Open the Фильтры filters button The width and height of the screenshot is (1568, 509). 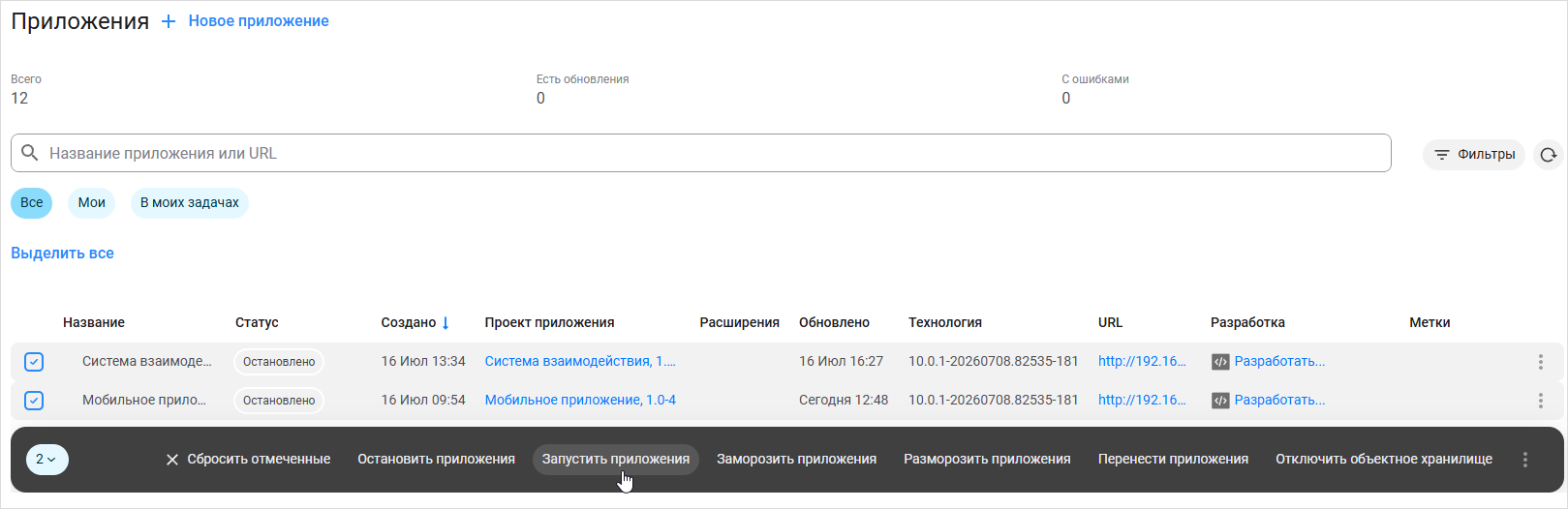(1474, 155)
